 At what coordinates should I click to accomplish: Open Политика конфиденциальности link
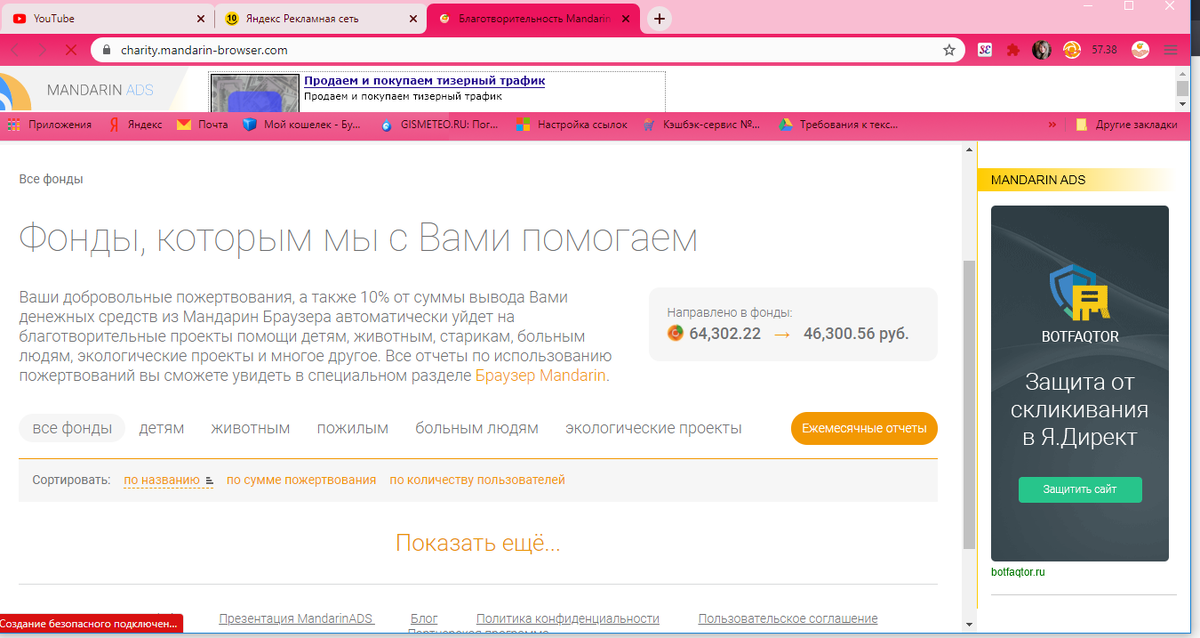tap(568, 619)
